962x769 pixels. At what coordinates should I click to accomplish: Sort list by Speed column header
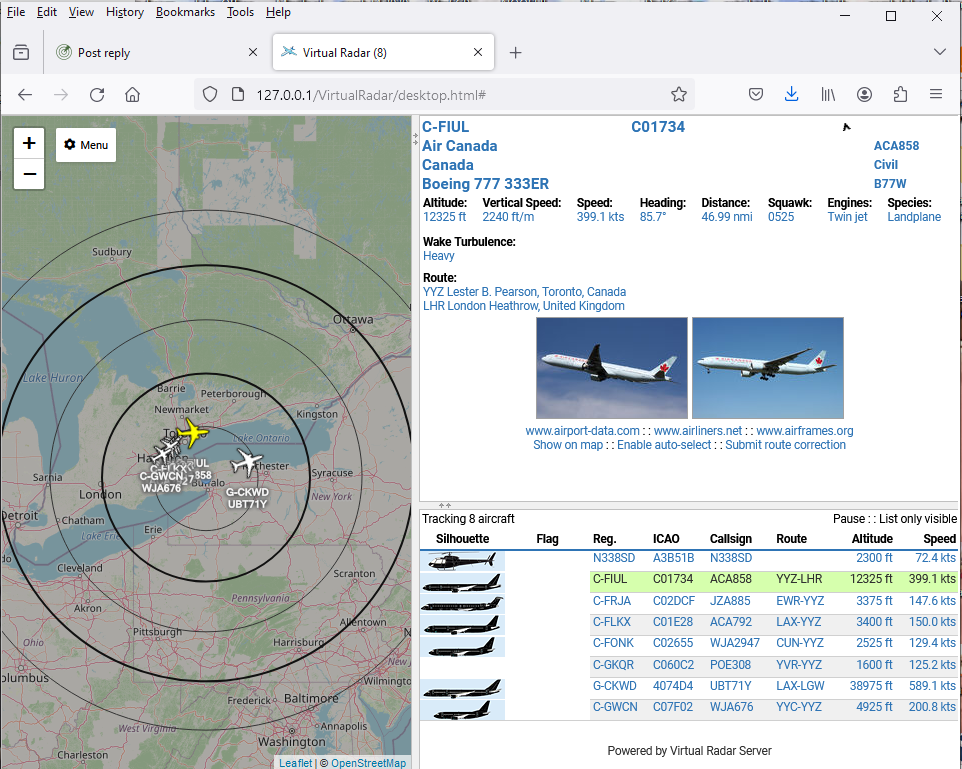939,539
